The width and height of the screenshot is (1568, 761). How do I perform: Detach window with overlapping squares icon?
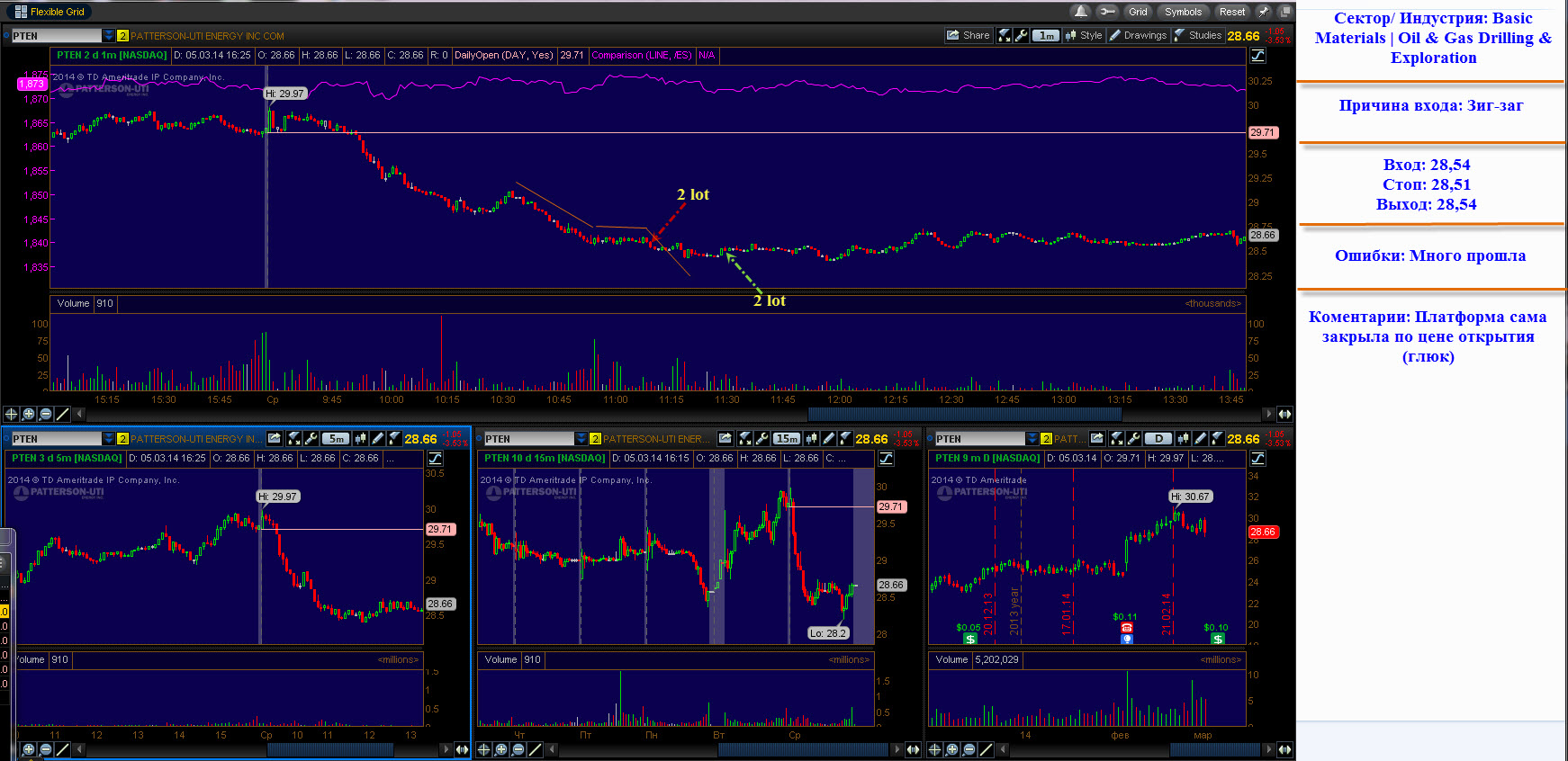tap(1286, 12)
